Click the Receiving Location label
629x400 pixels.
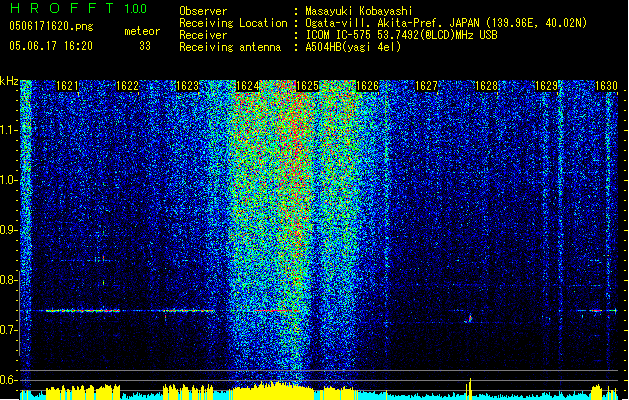[233, 23]
